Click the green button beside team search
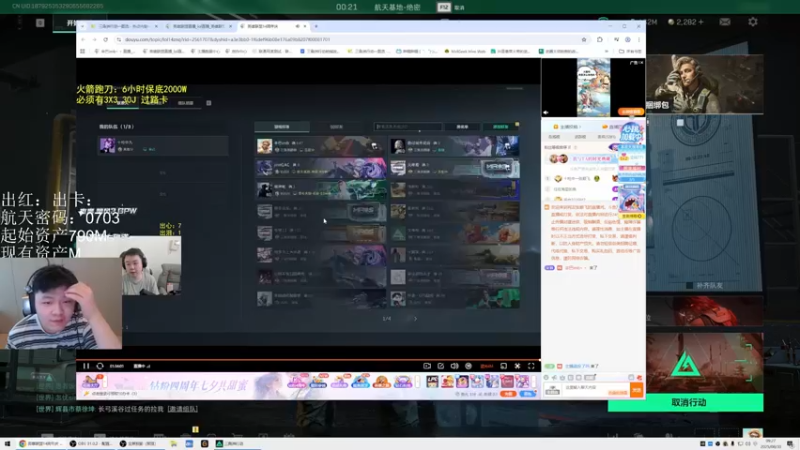The width and height of the screenshot is (800, 450). click(x=501, y=127)
